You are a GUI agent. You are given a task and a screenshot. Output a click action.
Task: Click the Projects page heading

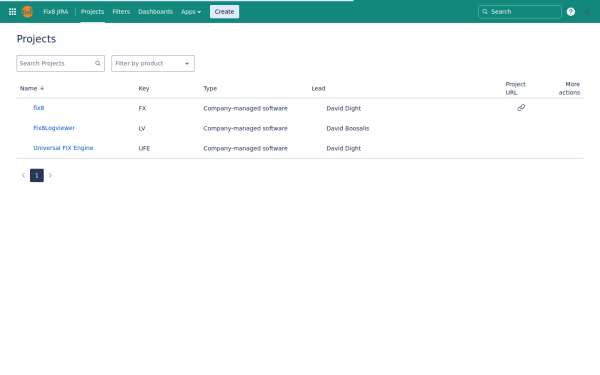pyautogui.click(x=36, y=39)
